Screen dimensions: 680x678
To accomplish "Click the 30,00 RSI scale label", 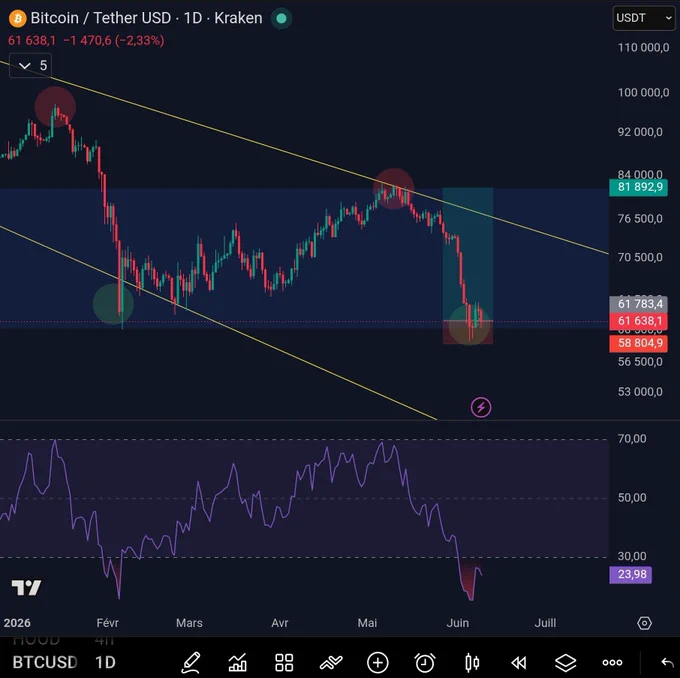I will click(x=632, y=556).
